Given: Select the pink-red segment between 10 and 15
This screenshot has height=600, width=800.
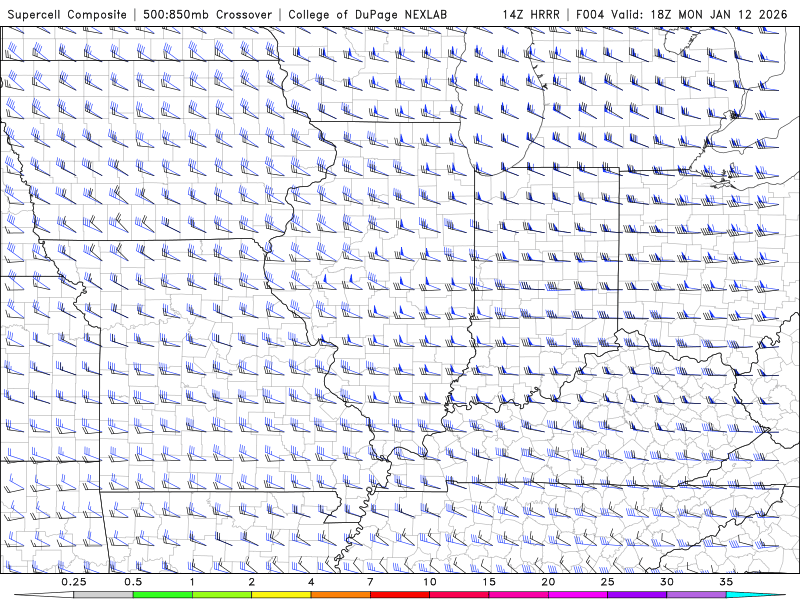Looking at the screenshot, I should [x=459, y=595].
